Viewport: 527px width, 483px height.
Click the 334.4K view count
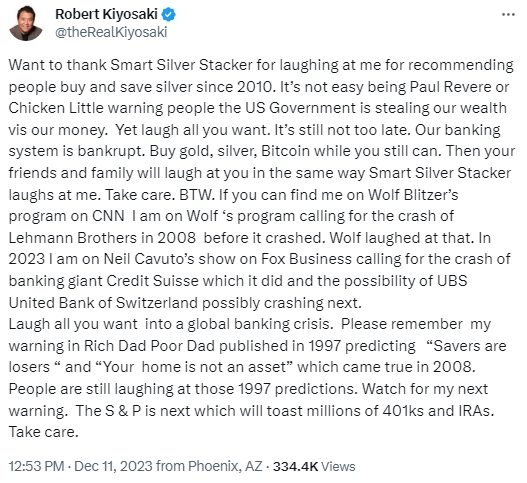295,466
